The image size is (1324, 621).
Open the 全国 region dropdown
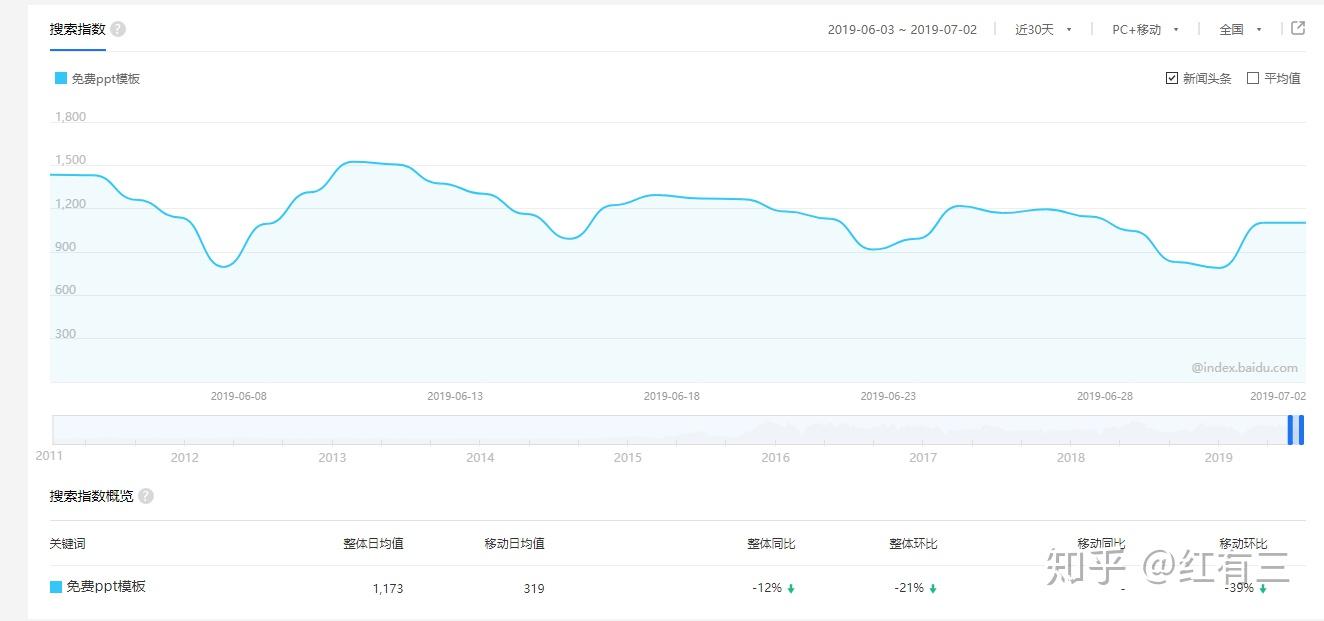pos(1240,30)
